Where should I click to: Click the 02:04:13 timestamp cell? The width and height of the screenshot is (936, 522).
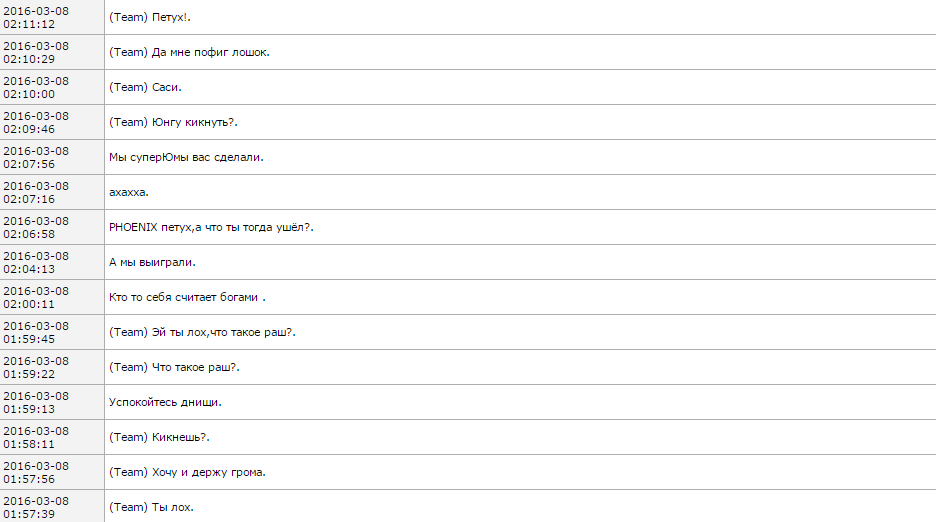tap(36, 262)
